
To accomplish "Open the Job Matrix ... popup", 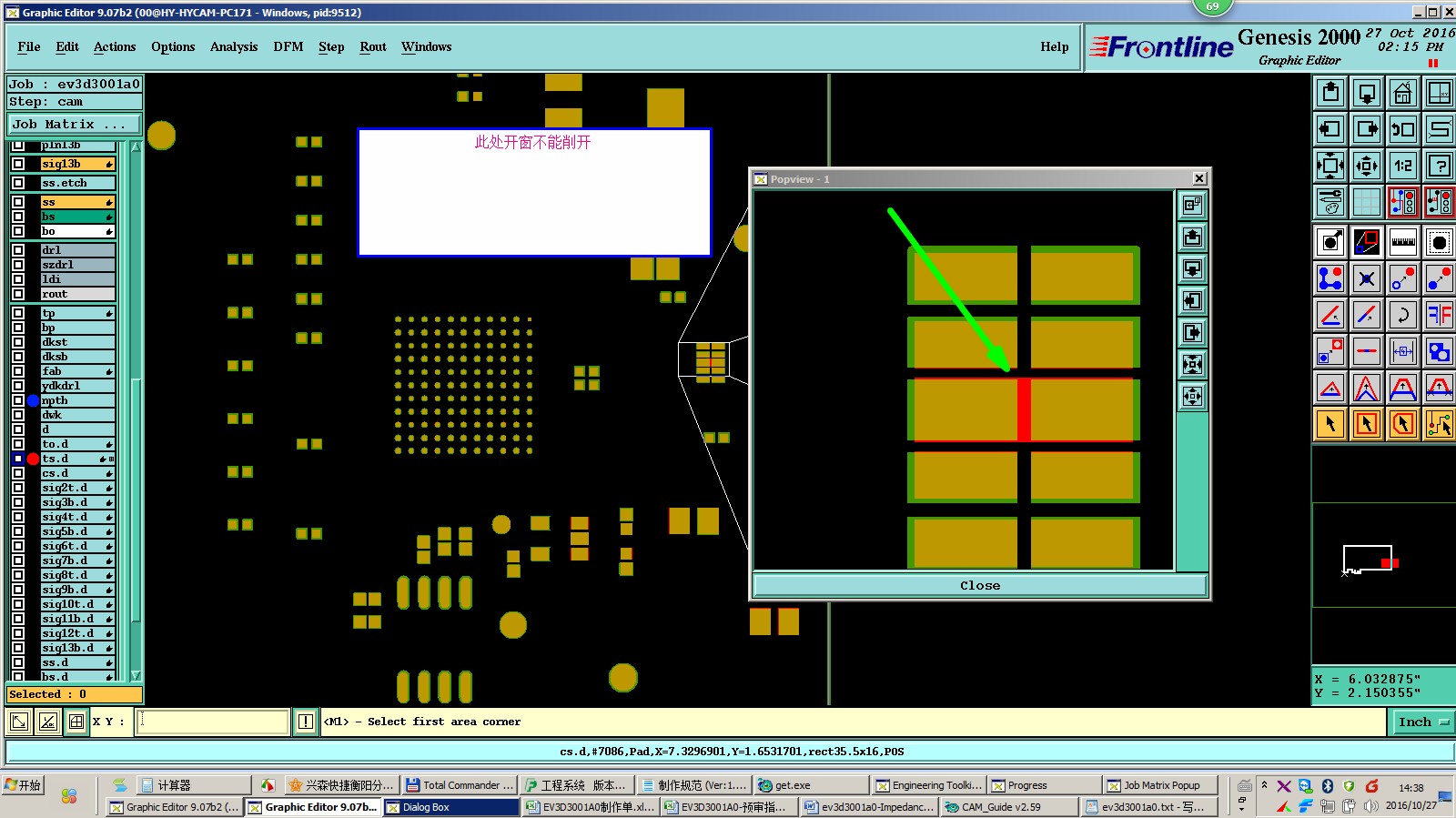I will (x=76, y=124).
